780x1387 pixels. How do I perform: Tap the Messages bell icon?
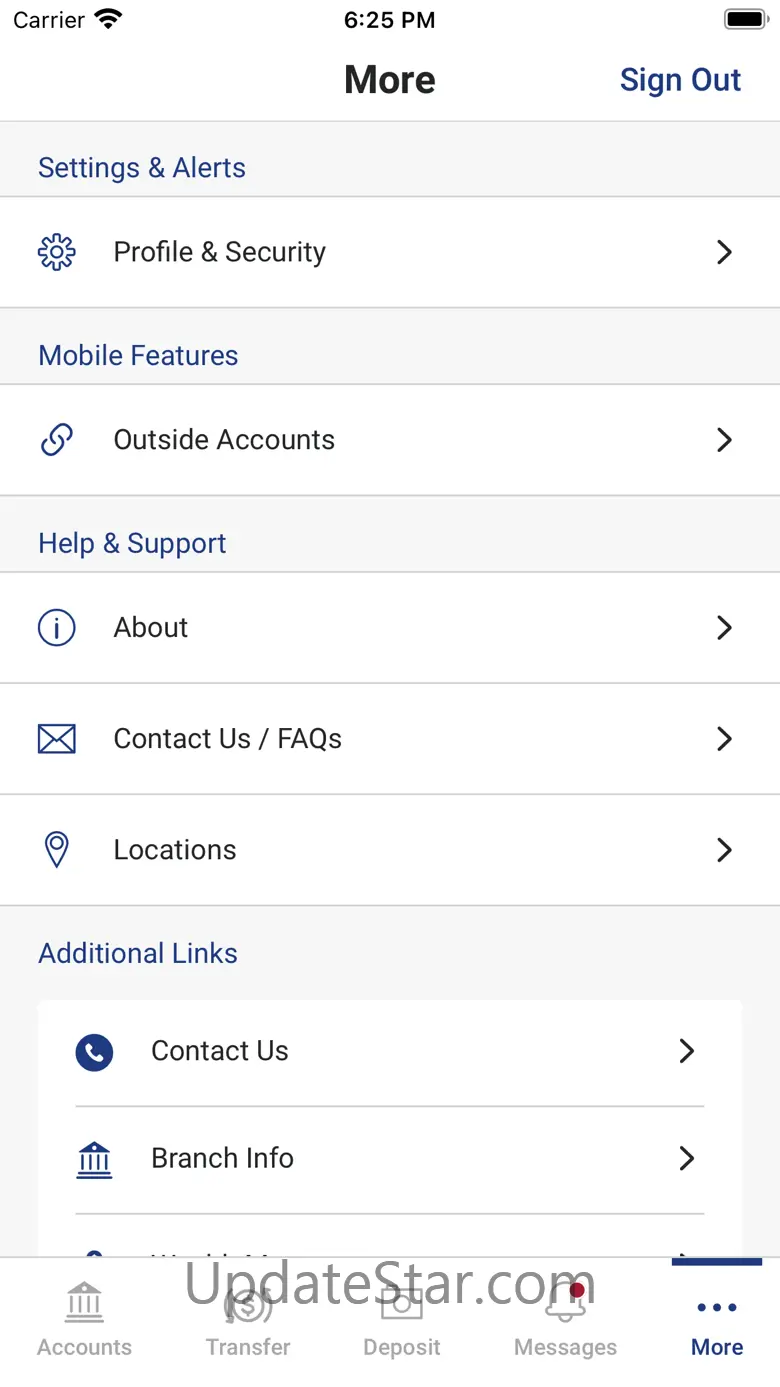565,1304
